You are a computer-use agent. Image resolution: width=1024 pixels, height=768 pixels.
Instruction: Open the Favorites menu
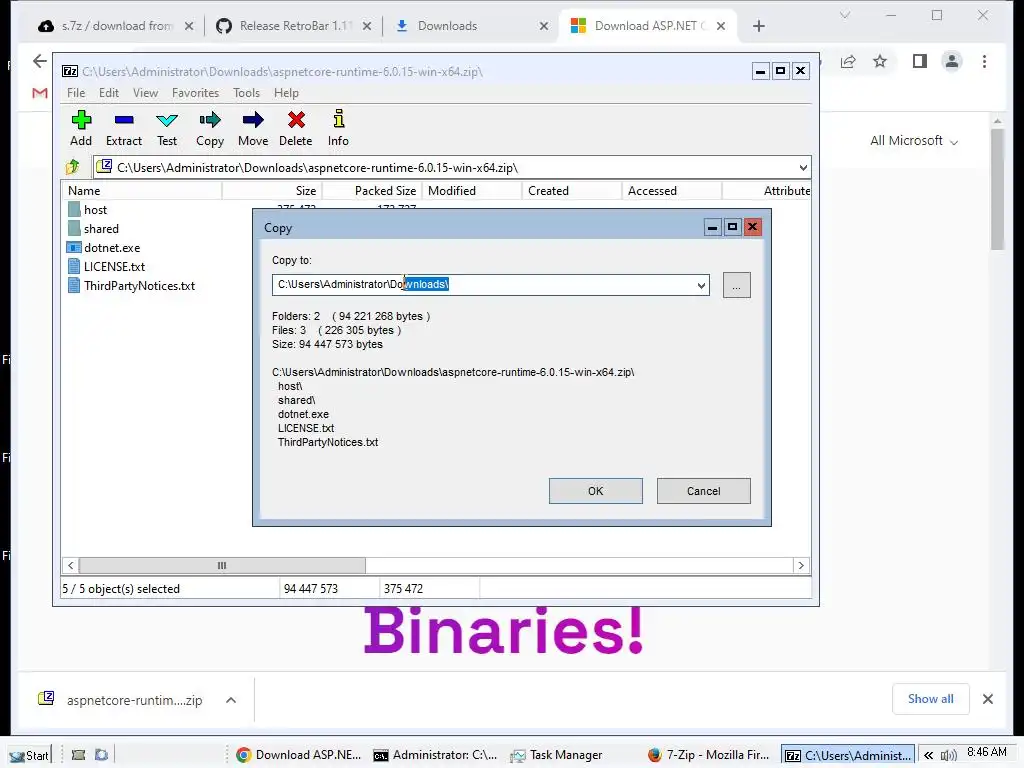195,93
